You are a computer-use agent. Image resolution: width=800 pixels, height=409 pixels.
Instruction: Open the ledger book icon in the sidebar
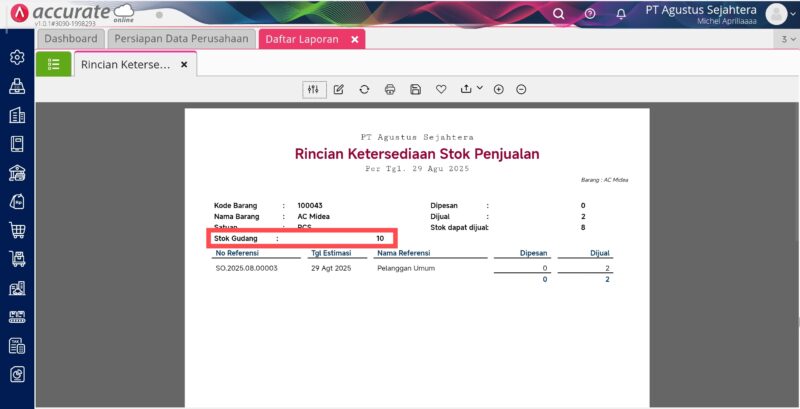(x=17, y=144)
